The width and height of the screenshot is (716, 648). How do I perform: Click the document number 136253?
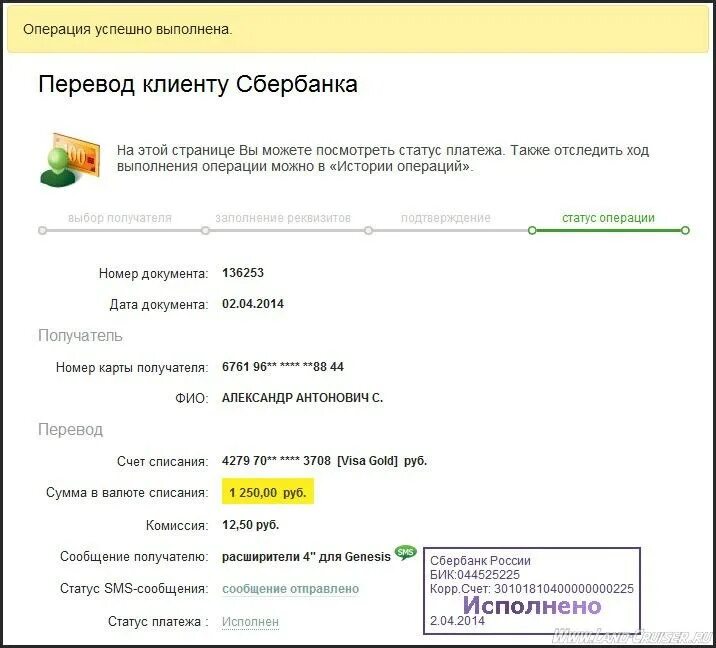(x=243, y=273)
